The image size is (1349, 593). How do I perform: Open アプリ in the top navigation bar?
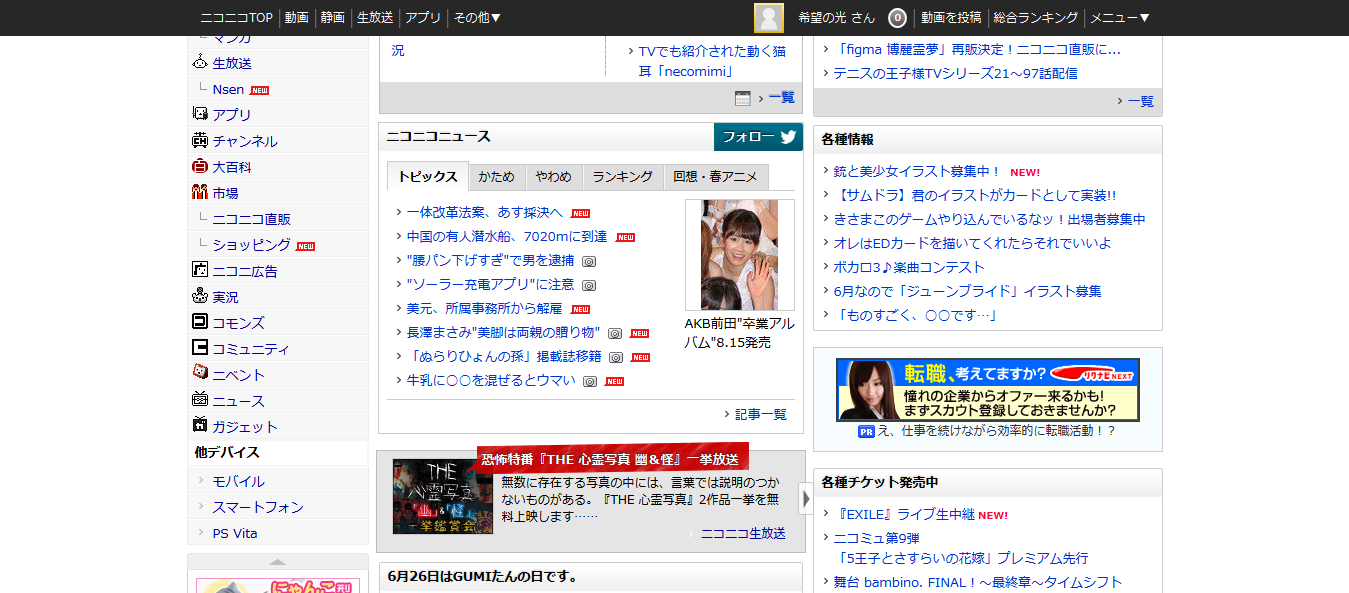(423, 18)
